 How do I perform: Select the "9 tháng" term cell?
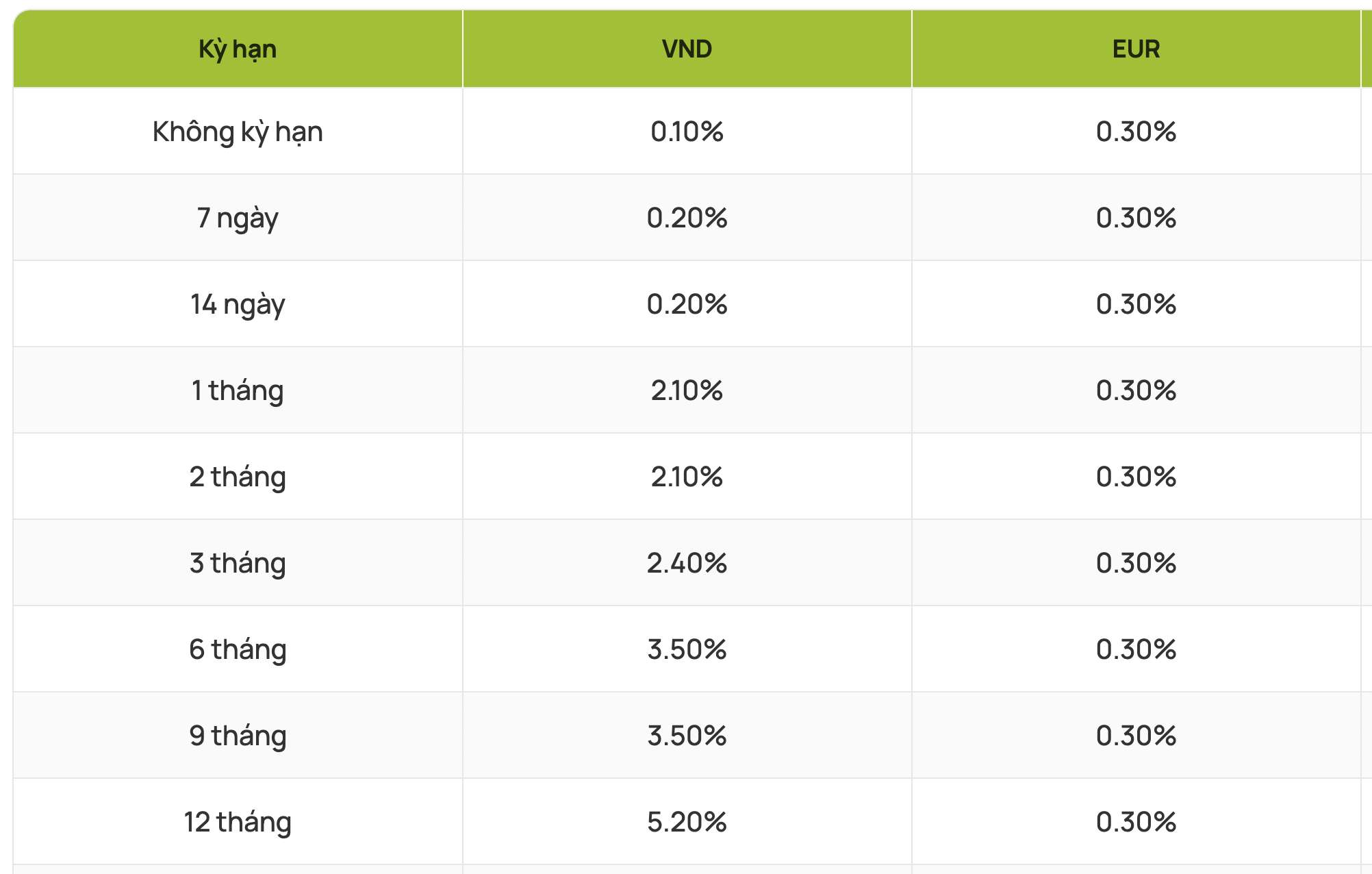coord(238,736)
